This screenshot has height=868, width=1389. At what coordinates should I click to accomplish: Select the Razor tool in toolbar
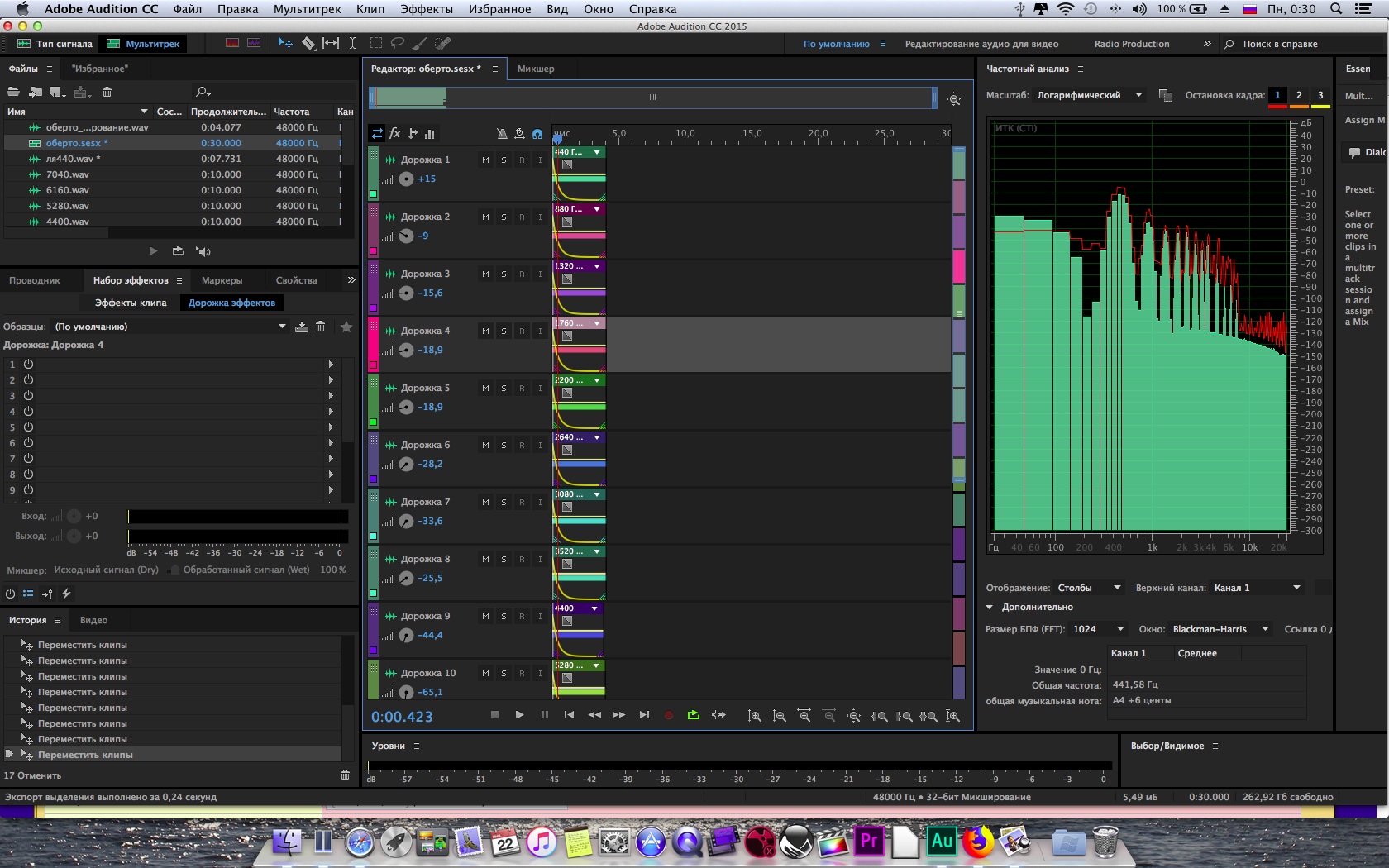tap(308, 43)
